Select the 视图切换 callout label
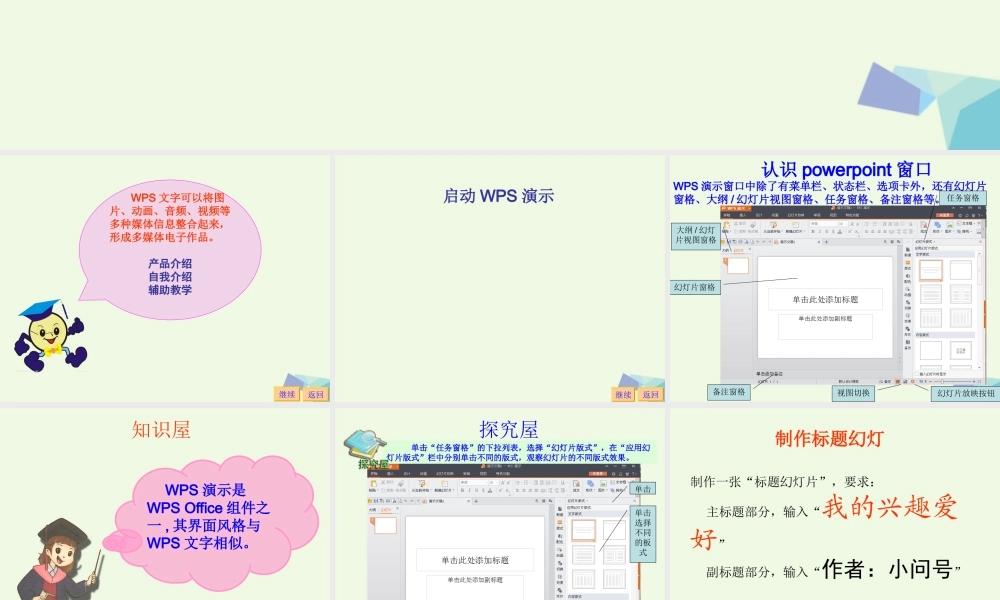Image resolution: width=1000 pixels, height=600 pixels. (x=853, y=393)
